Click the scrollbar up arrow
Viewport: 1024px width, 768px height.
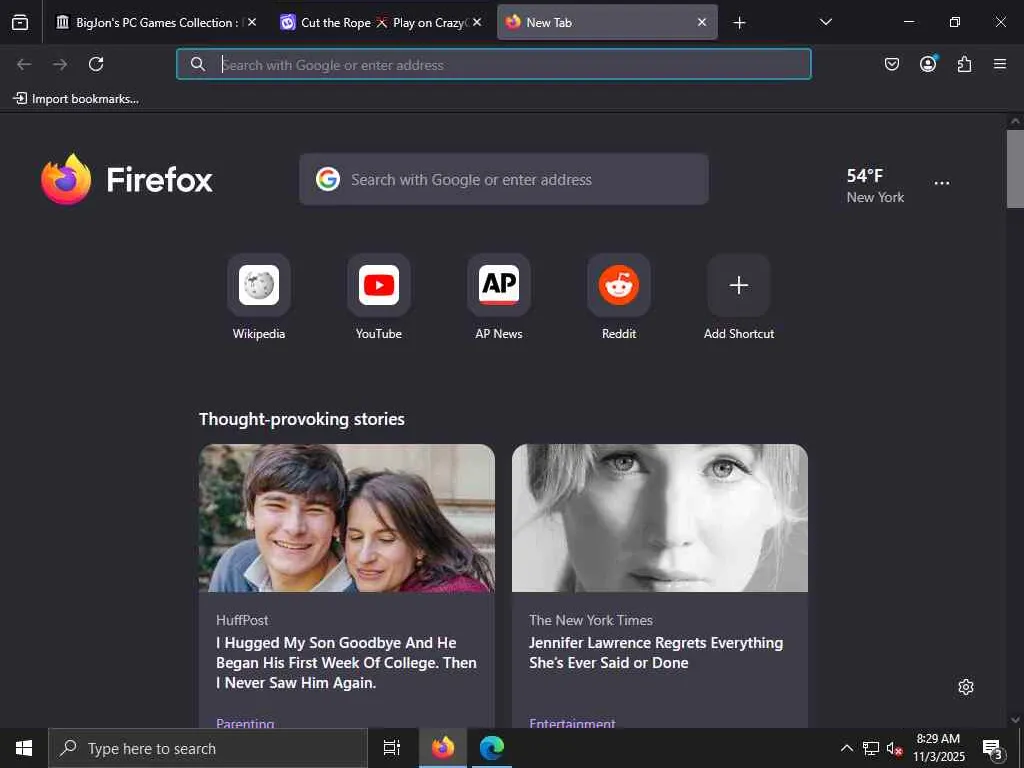[1015, 121]
